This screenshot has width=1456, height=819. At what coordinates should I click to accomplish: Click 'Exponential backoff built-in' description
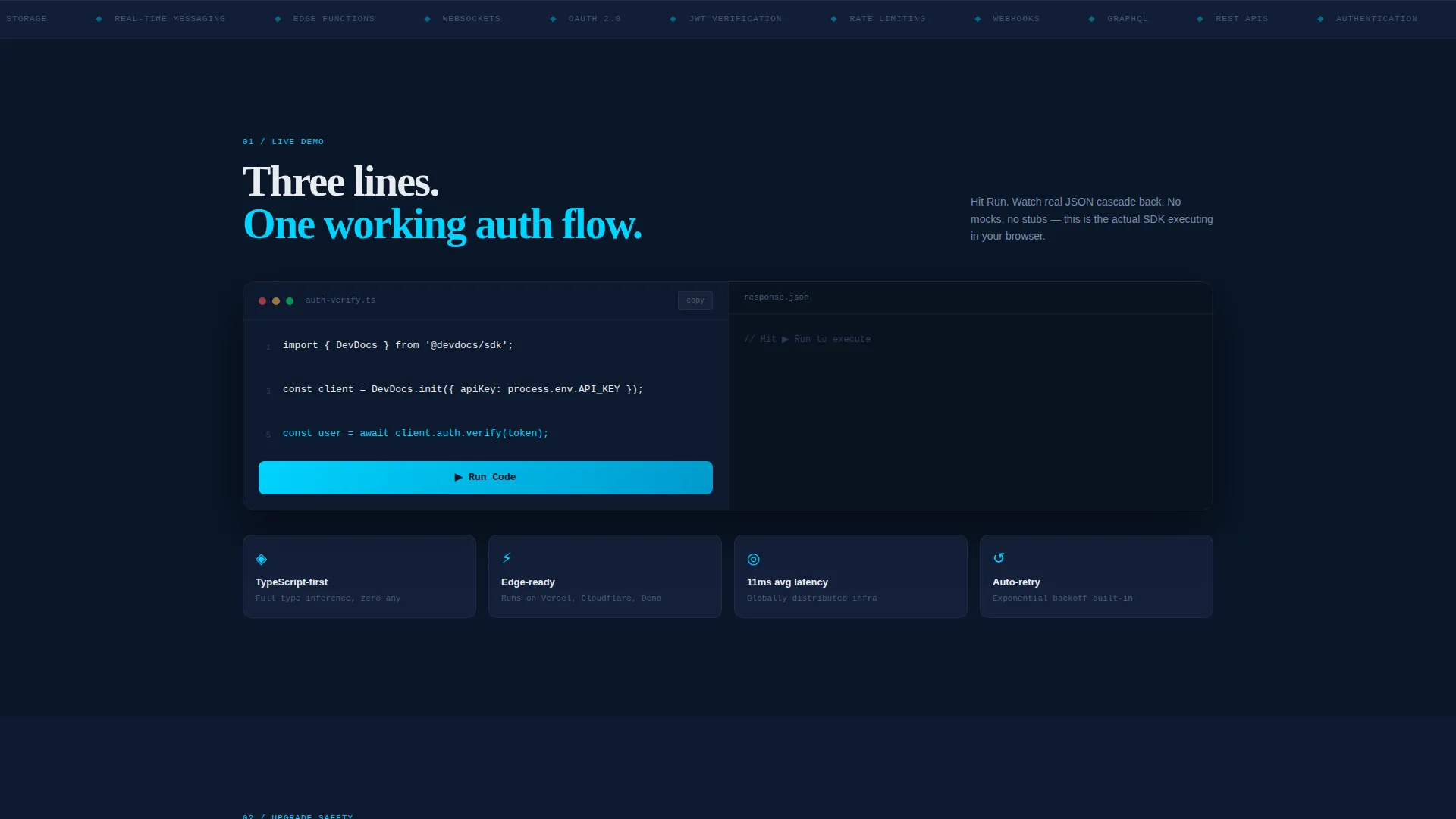pos(1062,598)
